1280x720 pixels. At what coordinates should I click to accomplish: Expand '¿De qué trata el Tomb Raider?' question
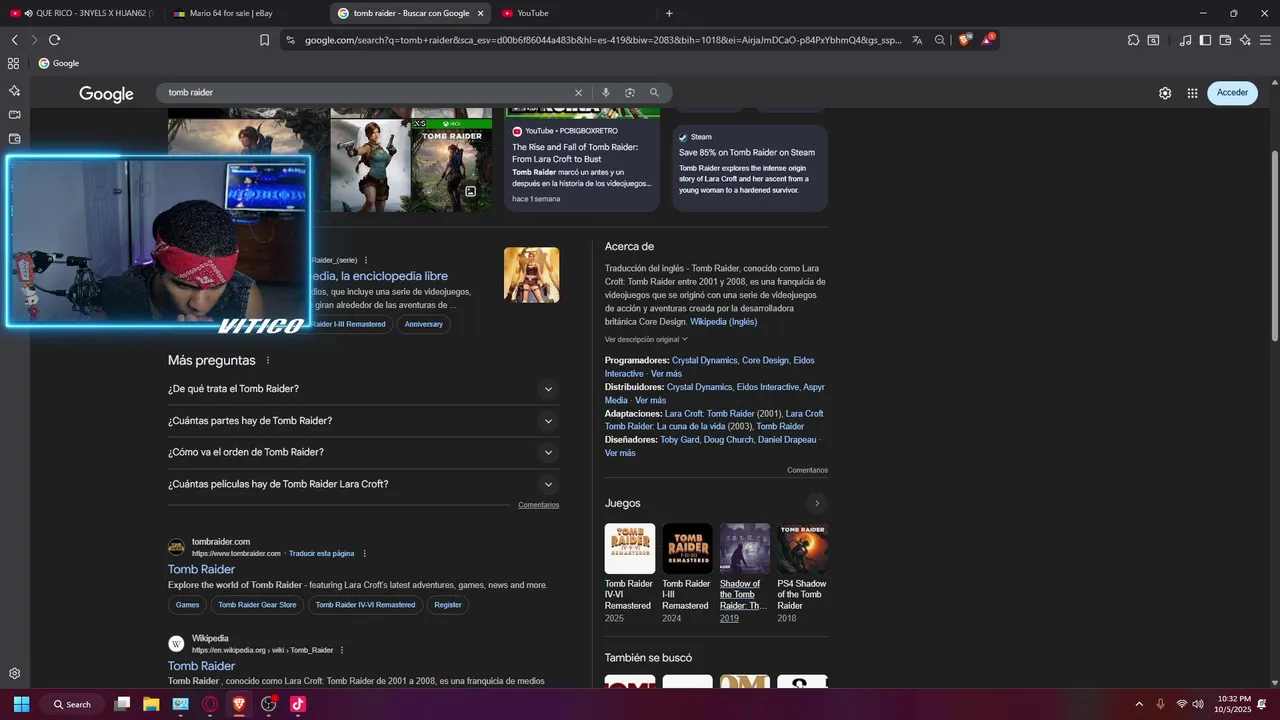[x=363, y=389]
